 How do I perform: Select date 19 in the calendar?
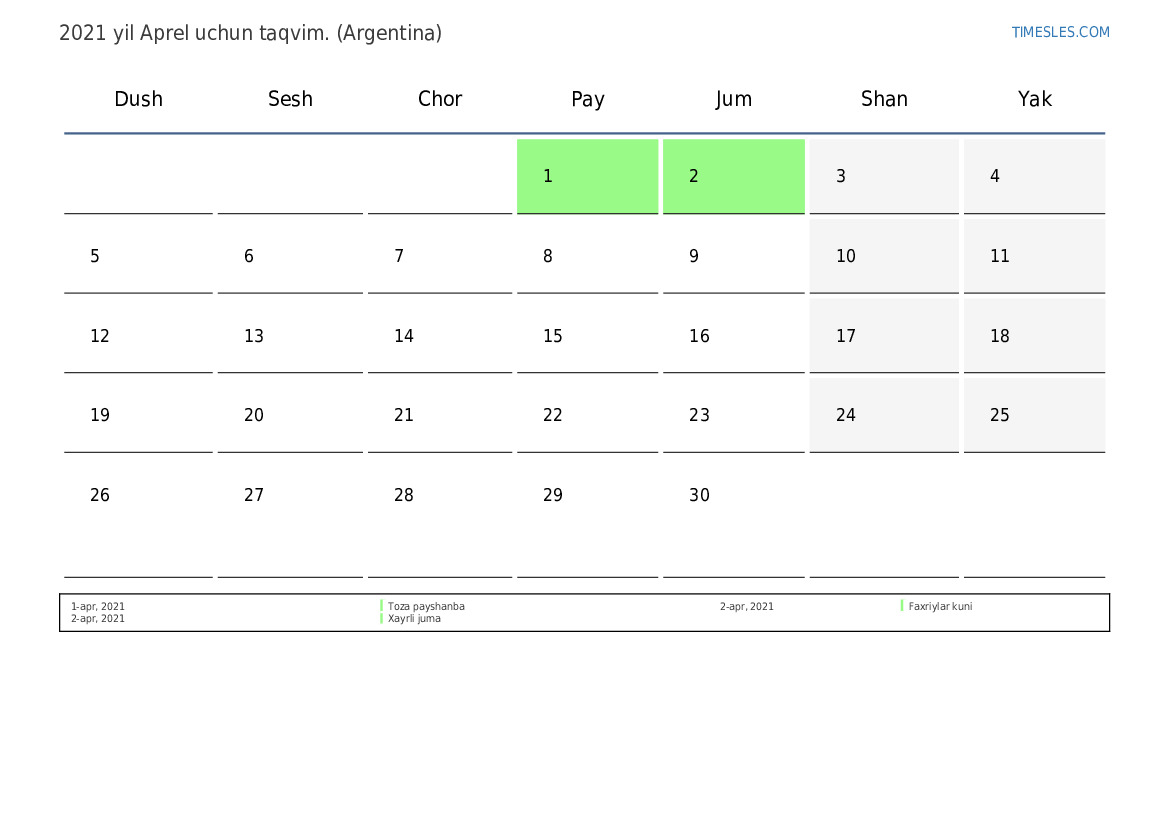point(138,415)
